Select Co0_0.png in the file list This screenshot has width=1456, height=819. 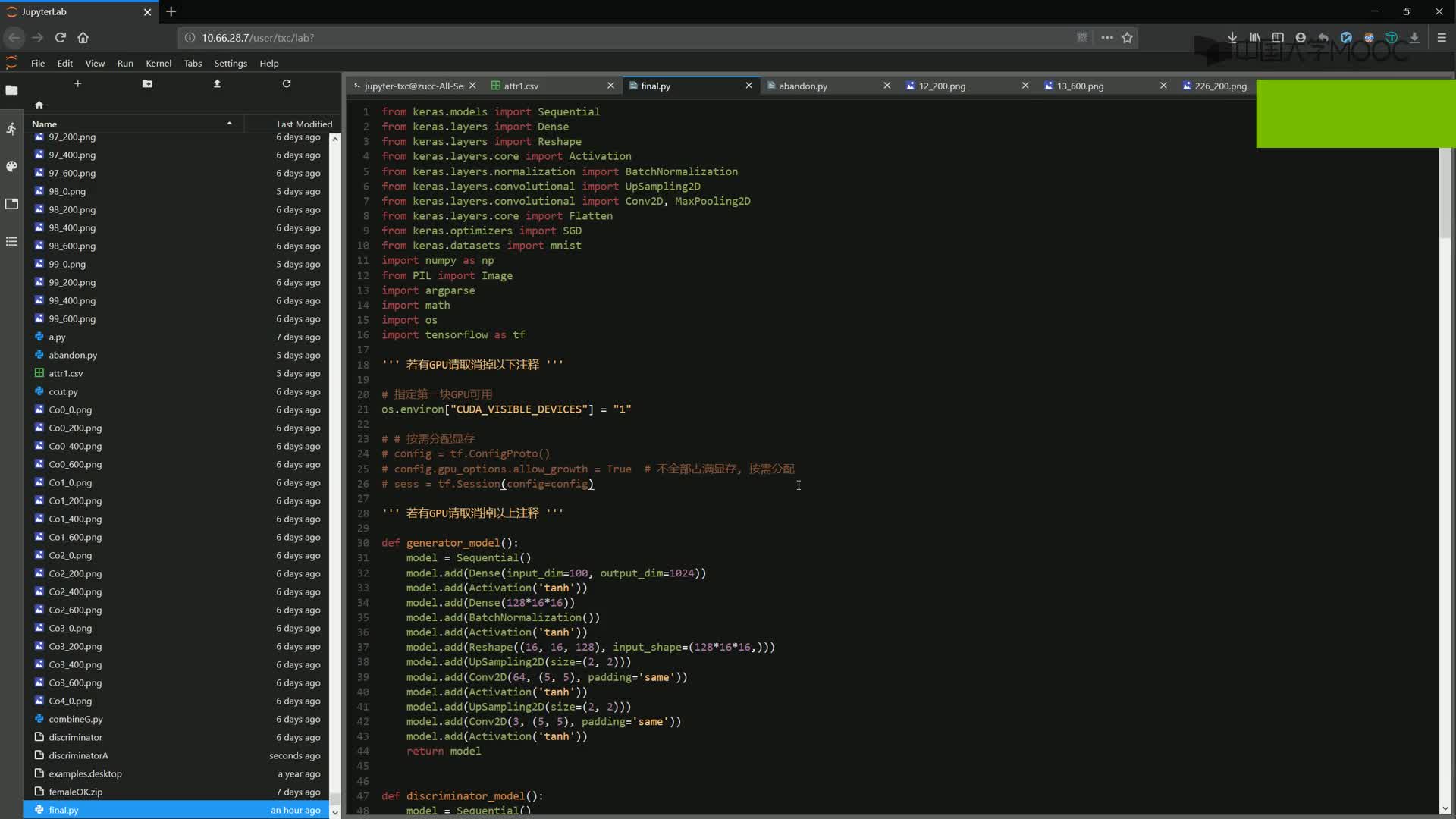click(176, 409)
